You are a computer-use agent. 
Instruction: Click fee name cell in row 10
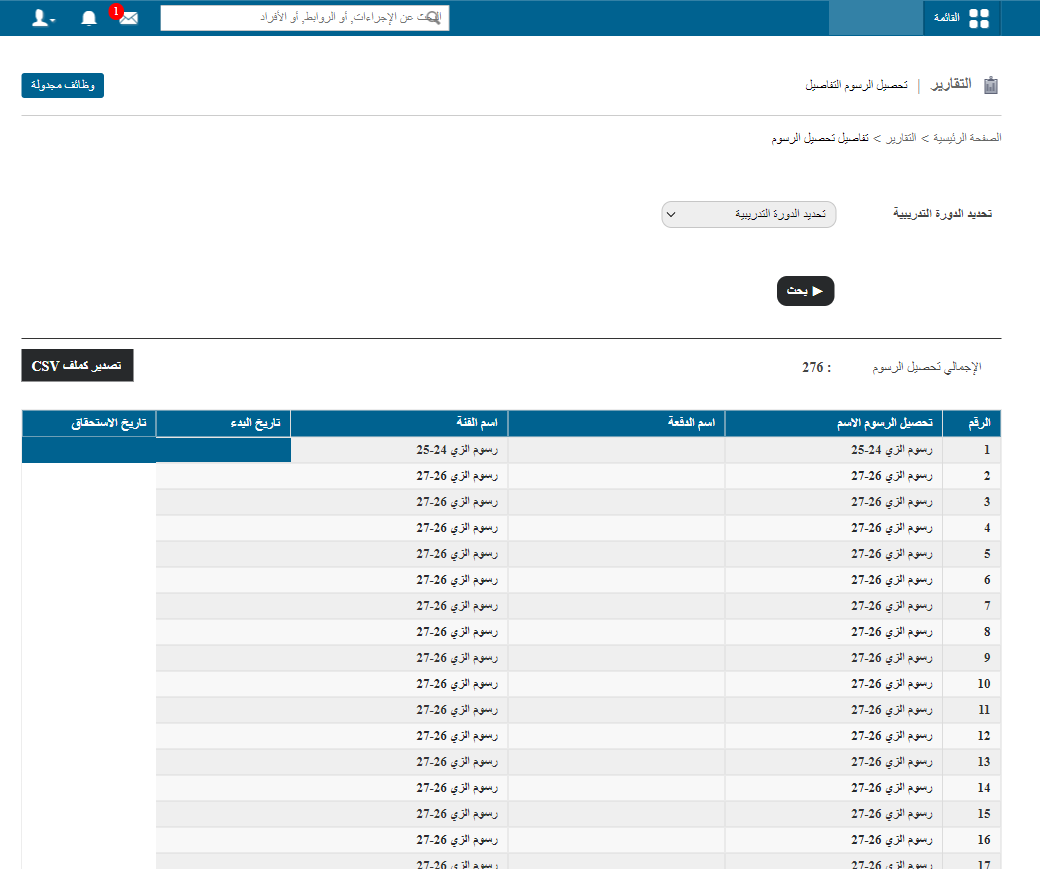pyautogui.click(x=834, y=684)
